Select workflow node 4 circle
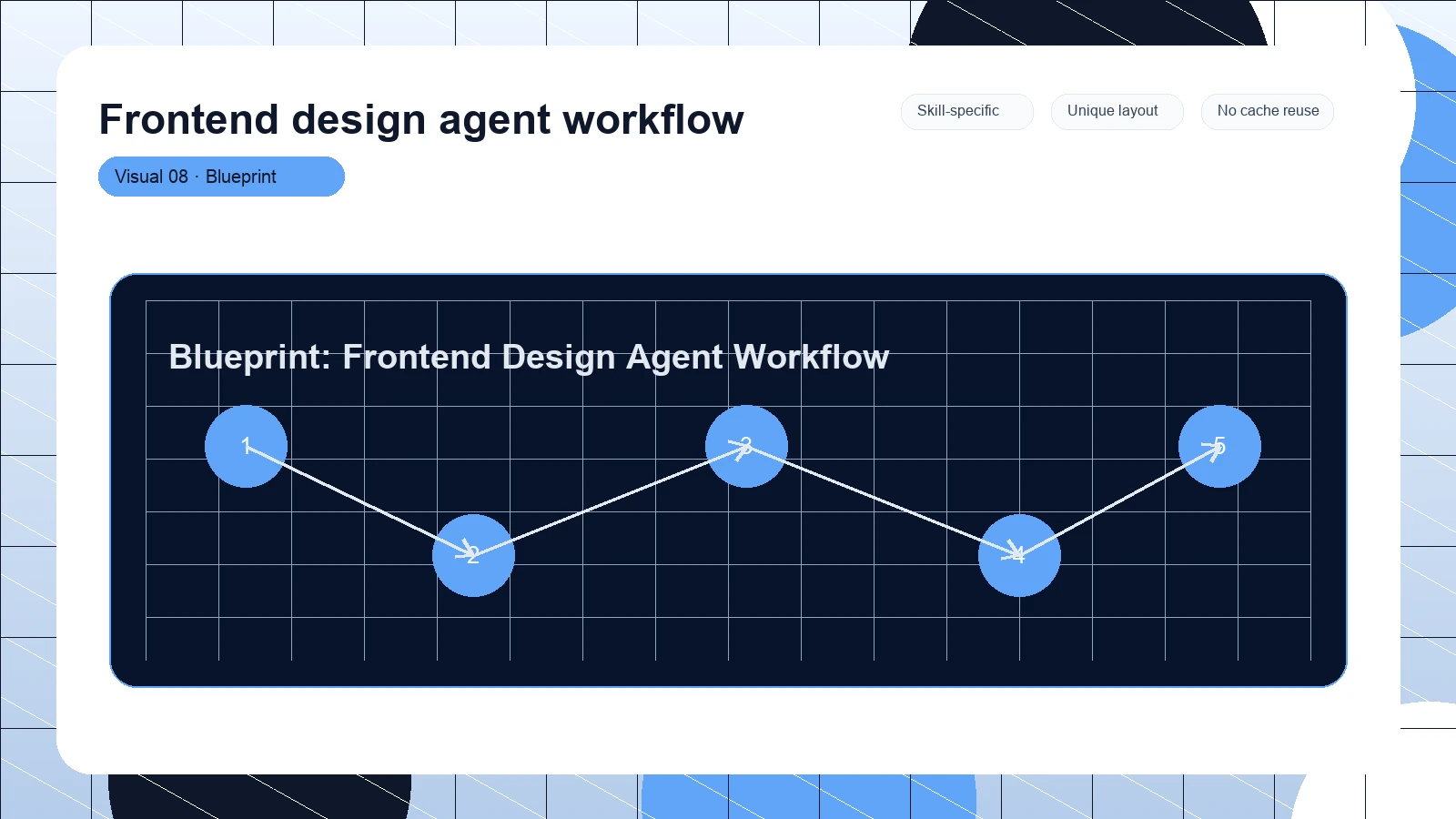1456x819 pixels. point(1019,555)
